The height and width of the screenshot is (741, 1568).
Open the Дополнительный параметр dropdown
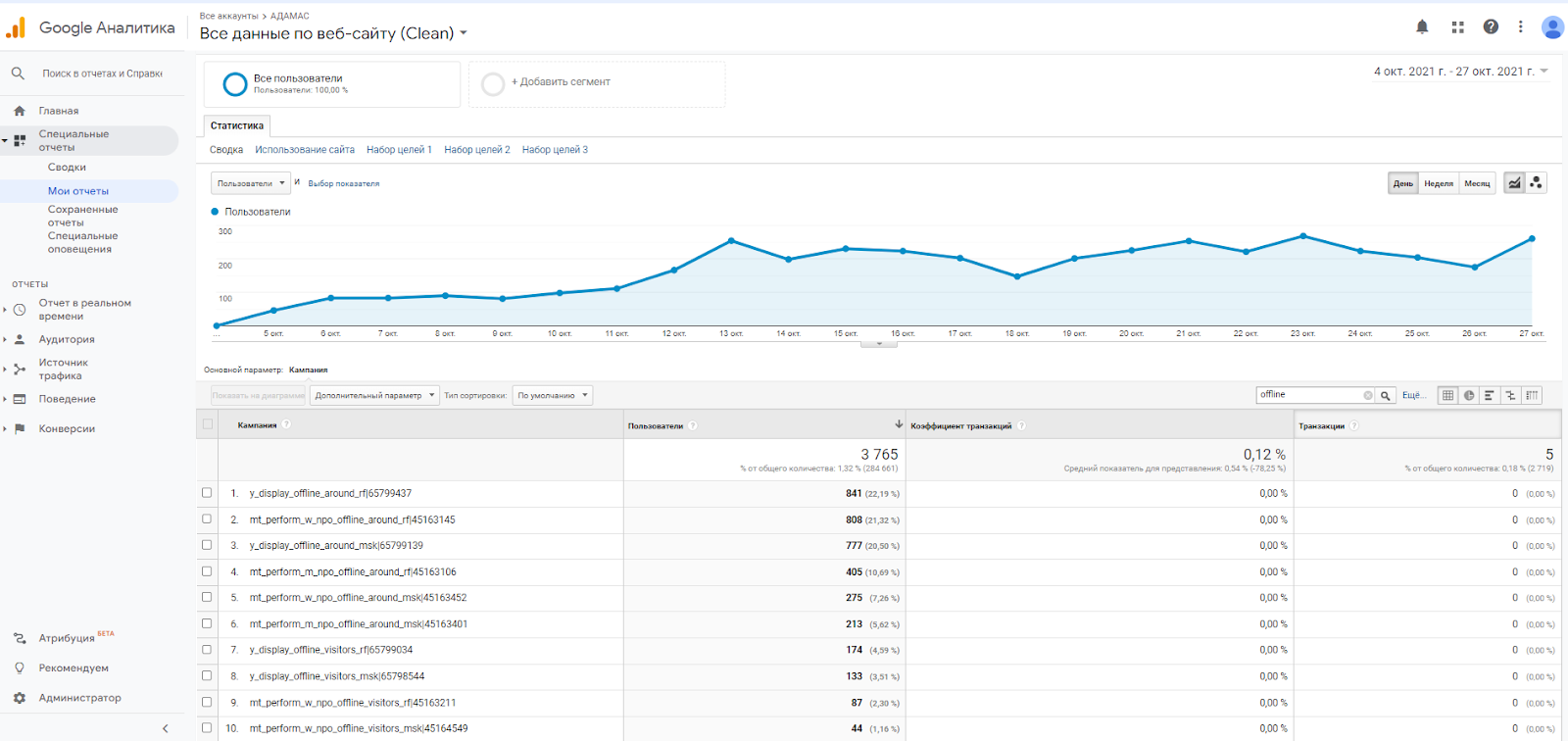pyautogui.click(x=375, y=396)
